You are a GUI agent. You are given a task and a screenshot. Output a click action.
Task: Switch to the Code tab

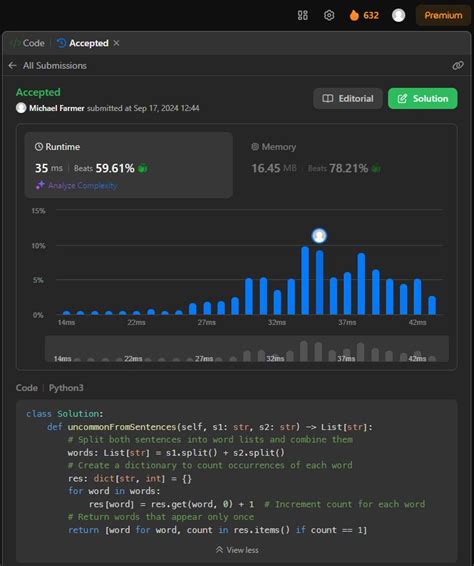(x=27, y=43)
